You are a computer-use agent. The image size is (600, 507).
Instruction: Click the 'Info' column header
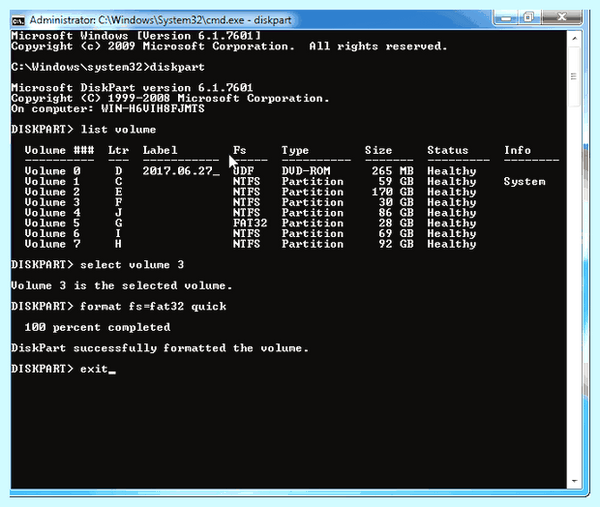pos(517,150)
